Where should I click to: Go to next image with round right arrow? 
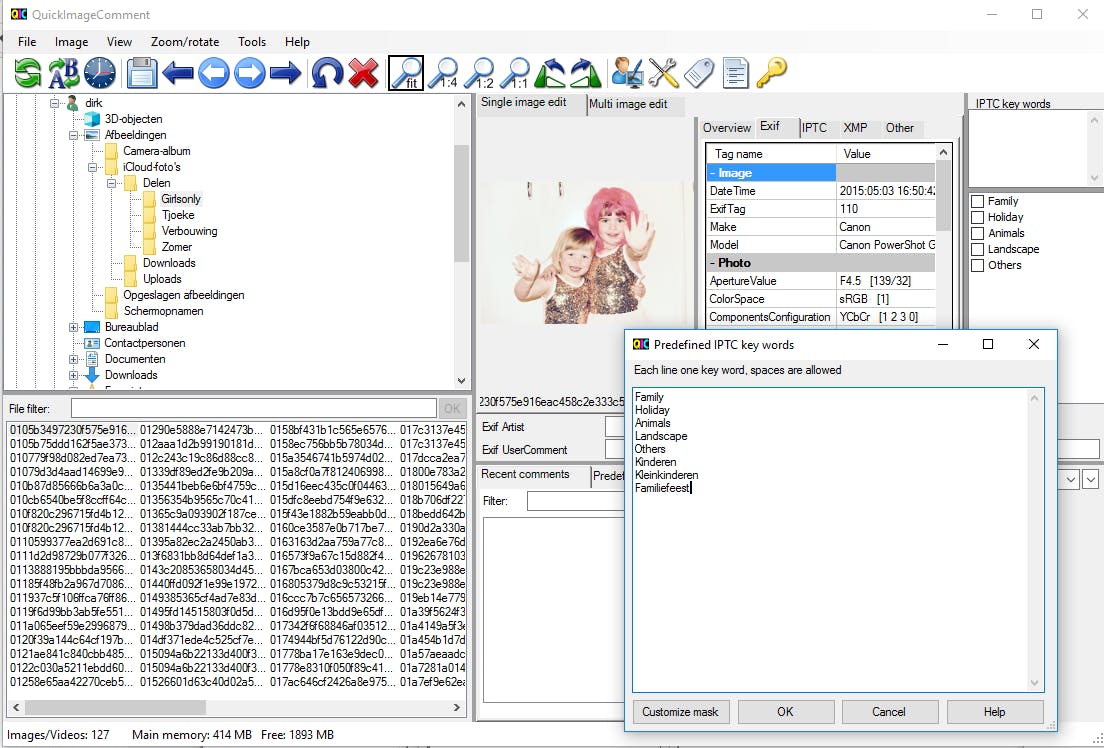pos(249,73)
